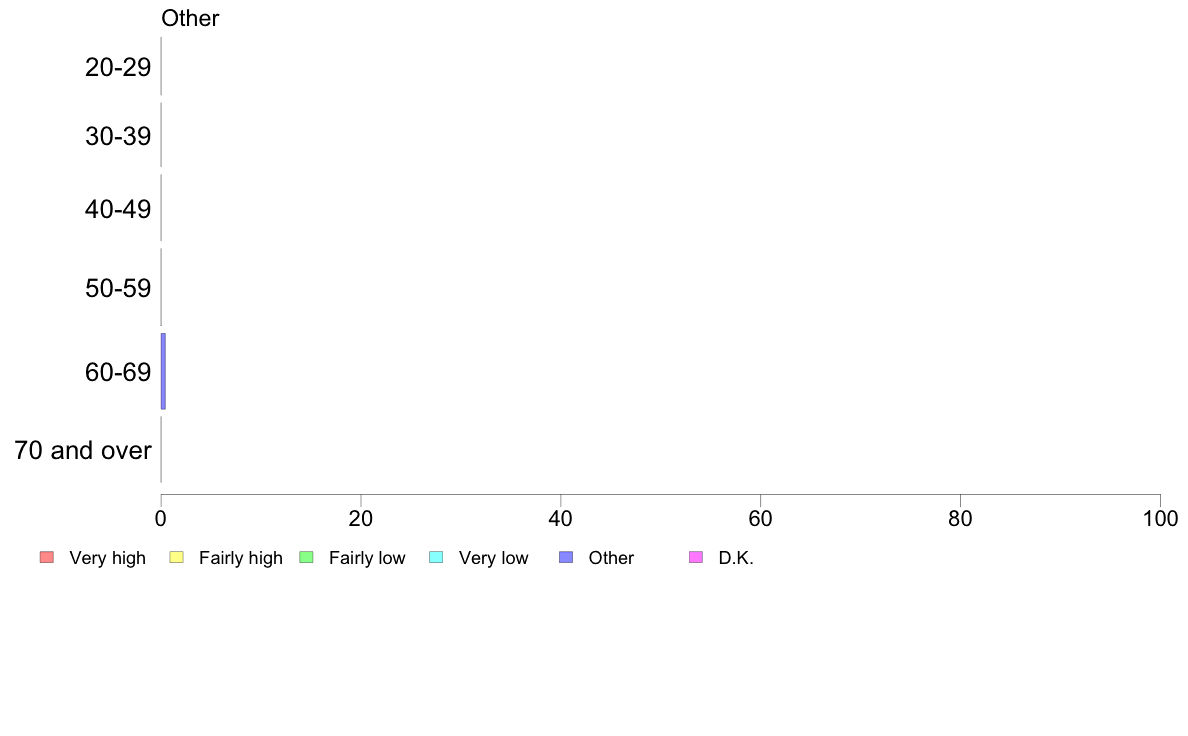Click the Very low cyan legend swatch
Screen dimensions: 1188x736
click(436, 557)
